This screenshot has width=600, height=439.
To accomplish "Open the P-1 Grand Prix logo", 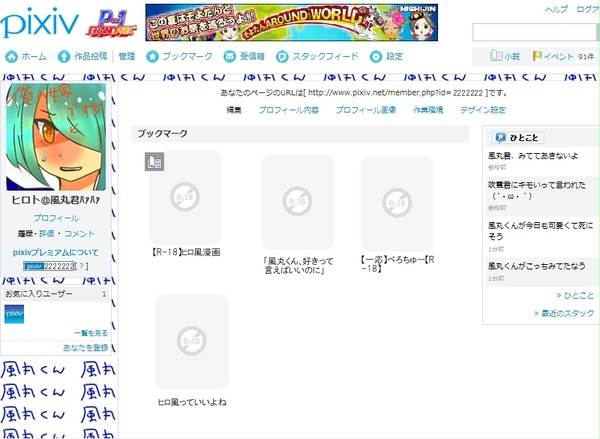I will point(111,24).
